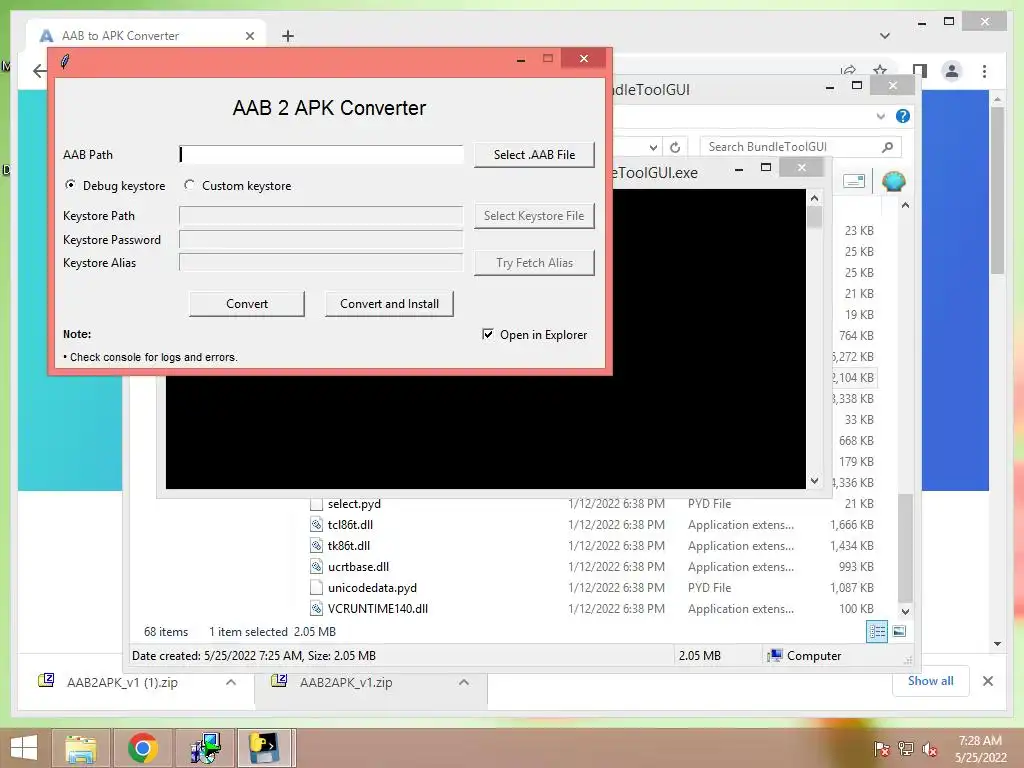Click the feather icon in converter title bar
Image resolution: width=1024 pixels, height=768 pixels.
coord(65,61)
